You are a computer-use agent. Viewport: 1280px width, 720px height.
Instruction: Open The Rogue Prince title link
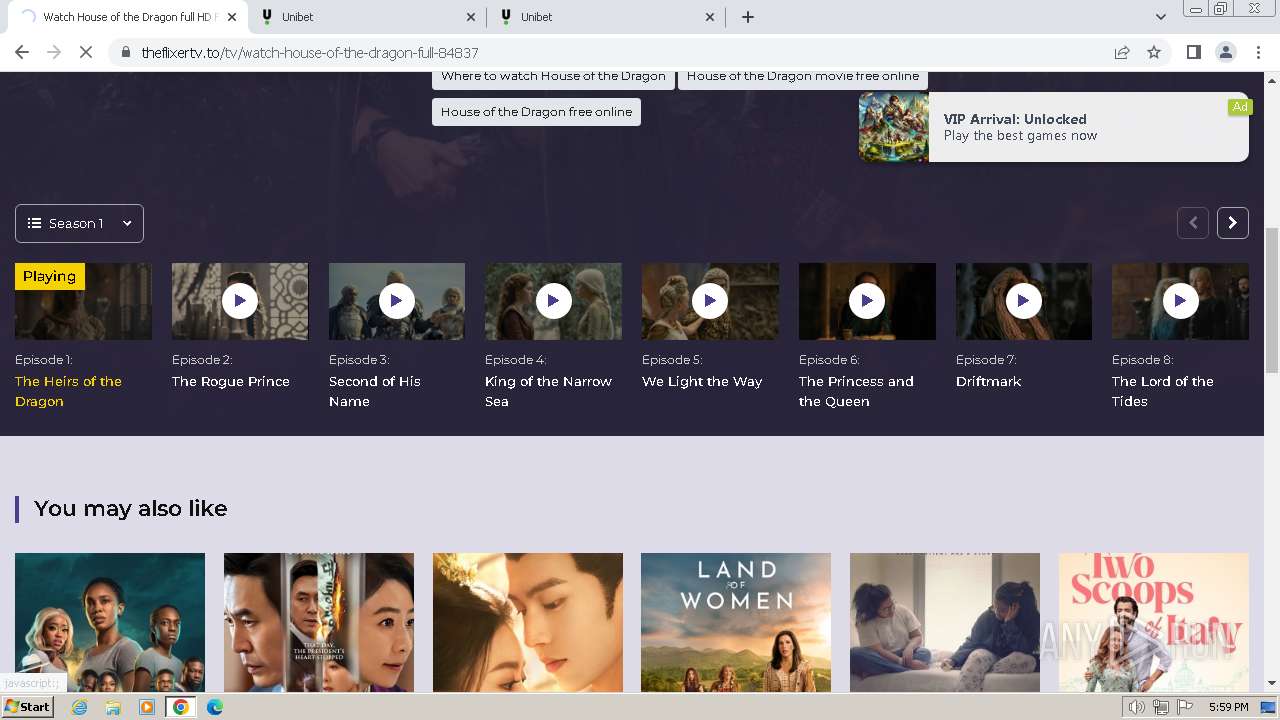[230, 381]
